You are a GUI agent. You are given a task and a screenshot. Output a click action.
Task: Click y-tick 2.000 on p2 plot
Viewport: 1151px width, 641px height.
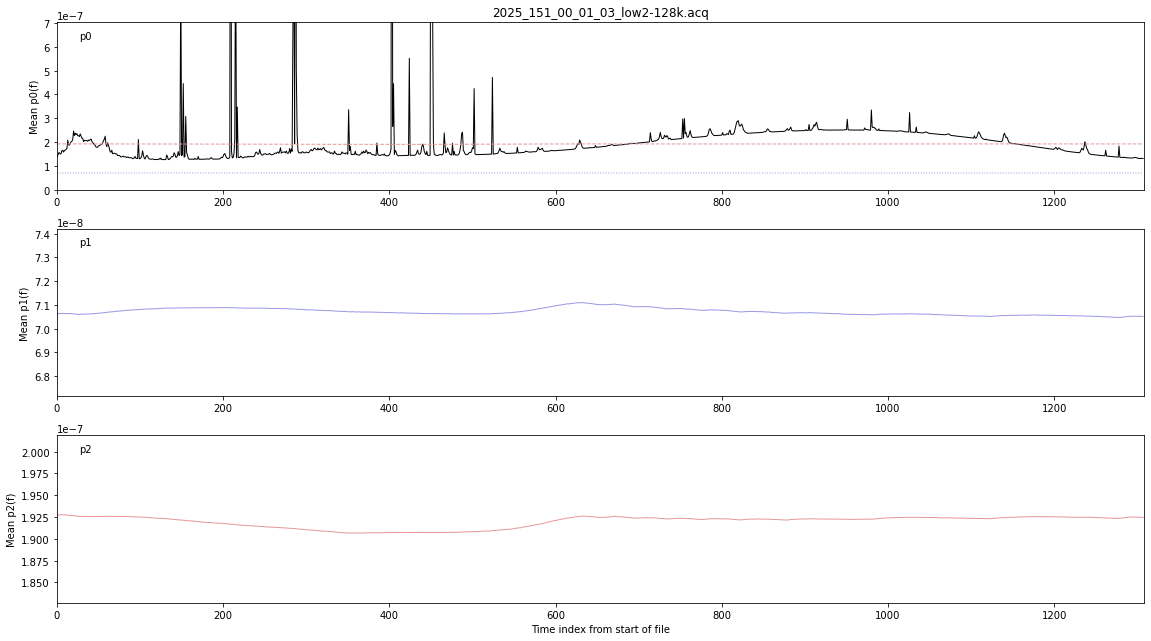click(x=37, y=452)
